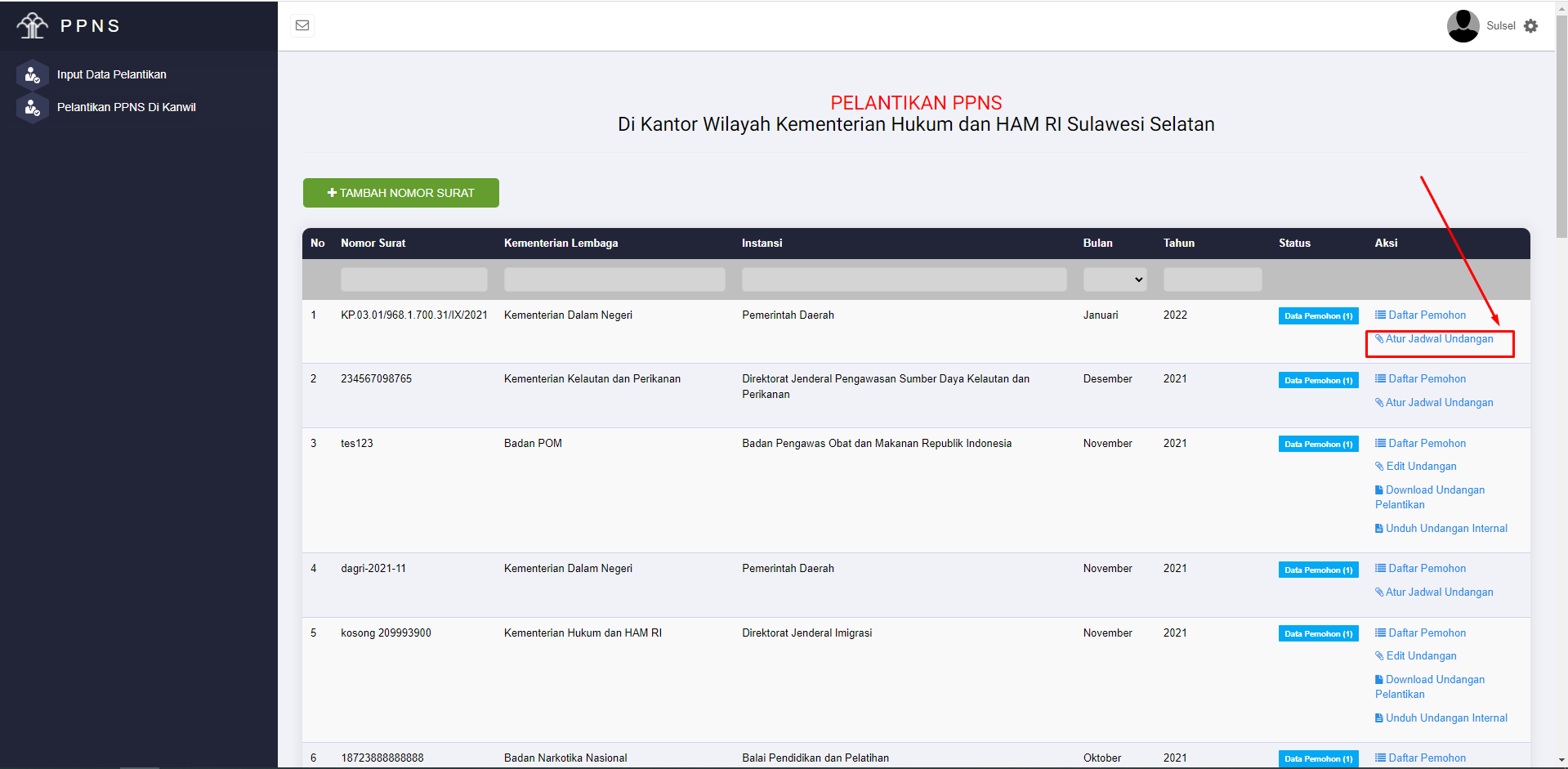Focus the Instansi filter field

point(905,279)
